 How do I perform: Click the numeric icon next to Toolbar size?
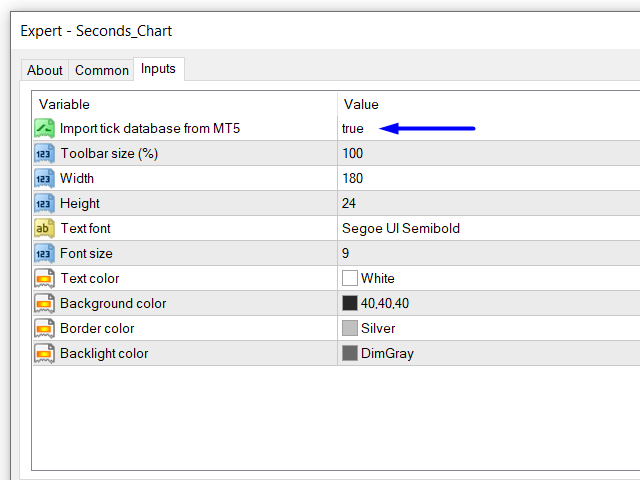(x=44, y=154)
